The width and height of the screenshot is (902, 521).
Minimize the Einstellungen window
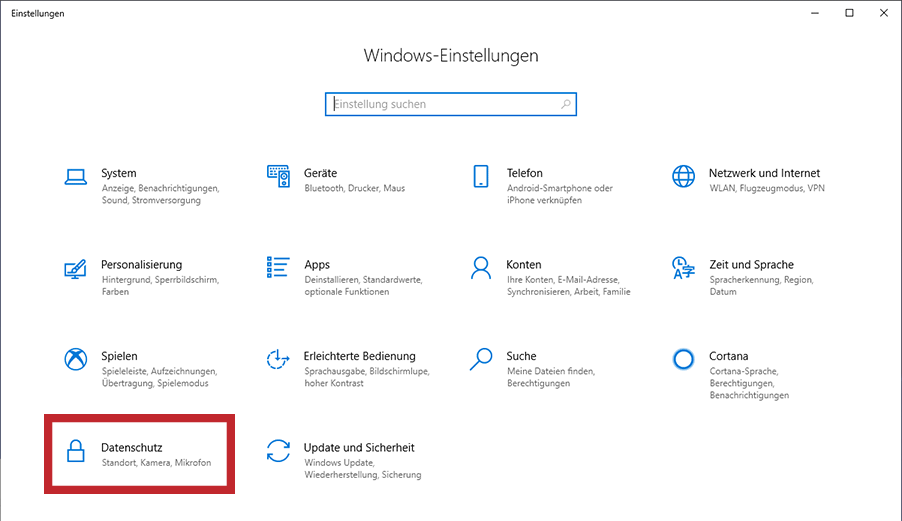pos(815,13)
